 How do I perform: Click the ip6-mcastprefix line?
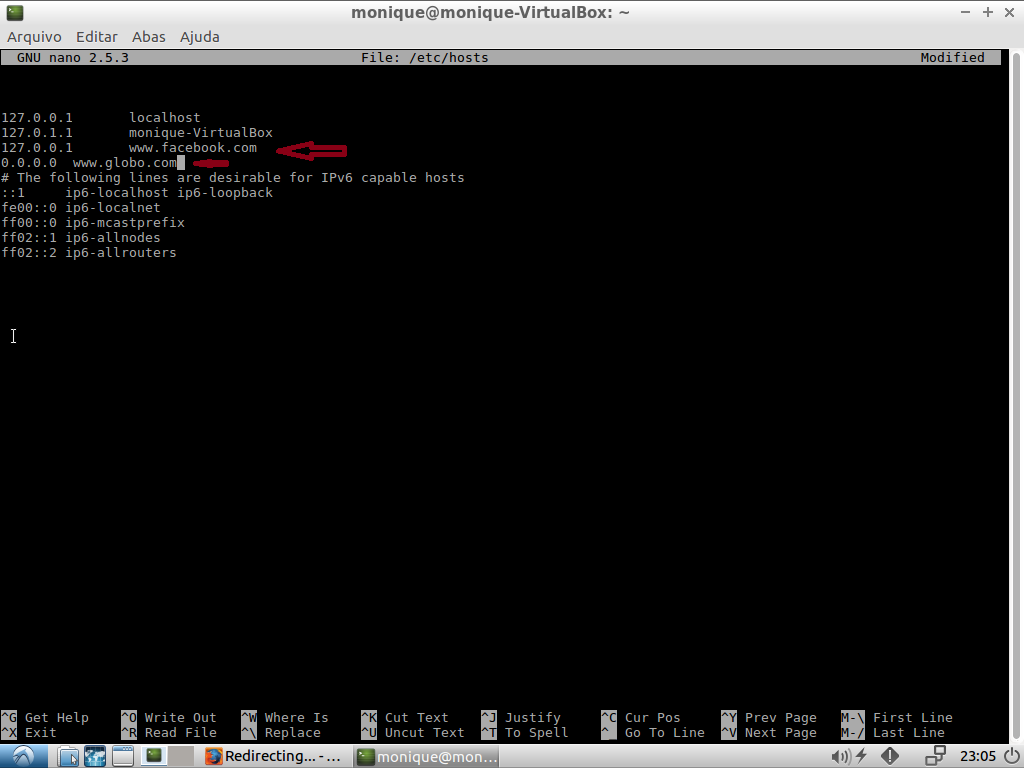(x=93, y=223)
